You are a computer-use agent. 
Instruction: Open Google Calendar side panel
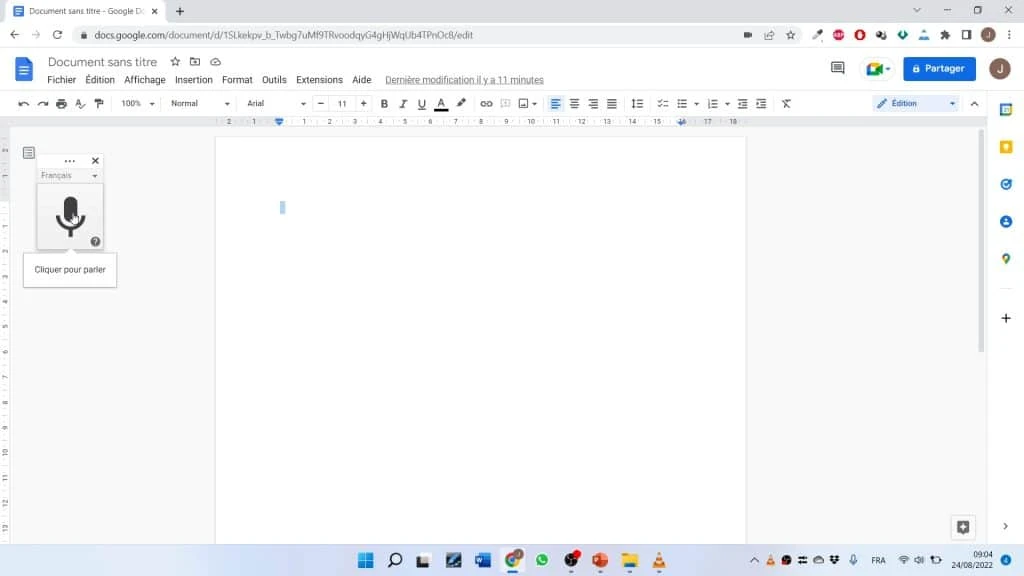1006,110
